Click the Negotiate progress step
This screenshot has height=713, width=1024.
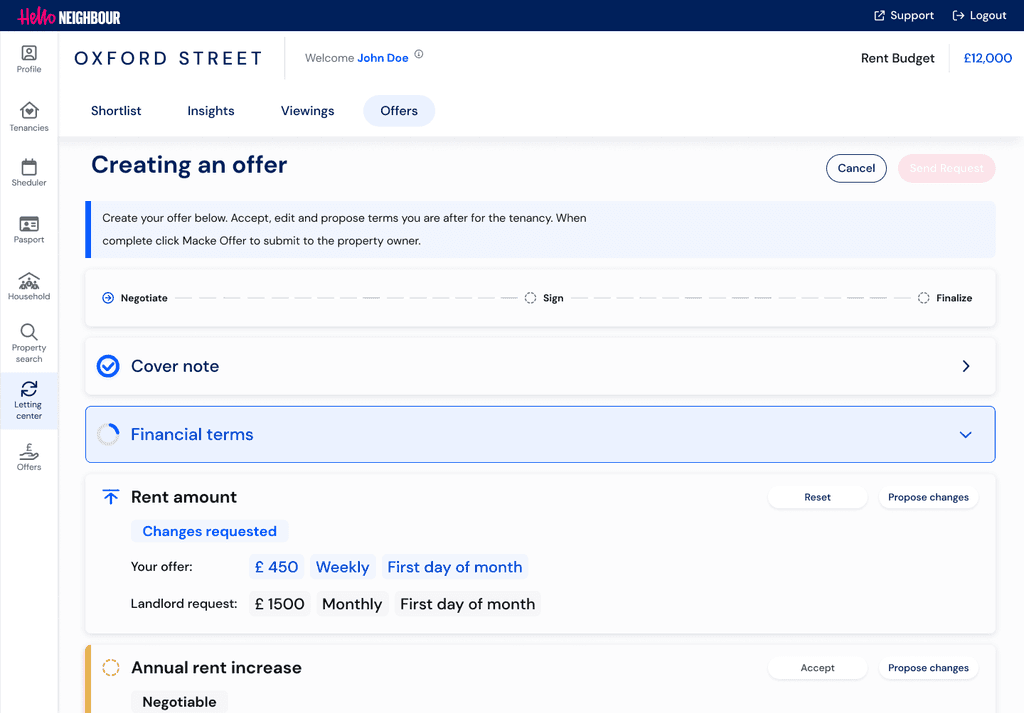click(x=135, y=298)
